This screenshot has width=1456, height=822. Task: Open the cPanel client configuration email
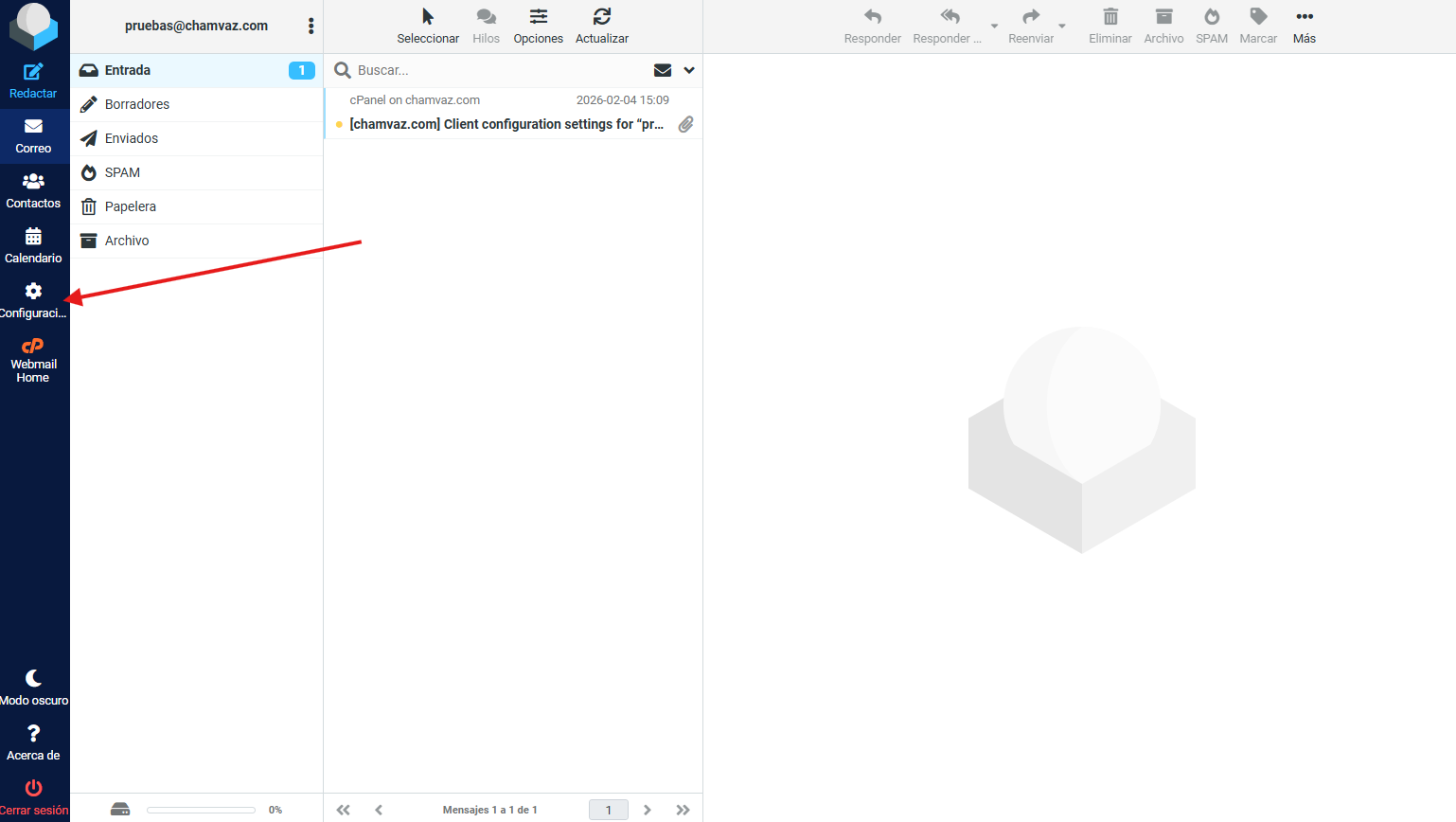coord(506,124)
